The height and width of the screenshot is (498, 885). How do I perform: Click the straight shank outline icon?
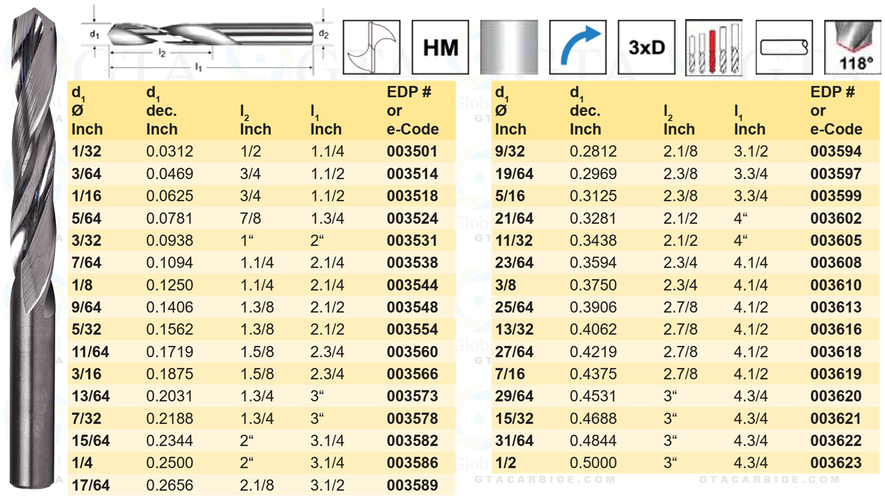782,46
